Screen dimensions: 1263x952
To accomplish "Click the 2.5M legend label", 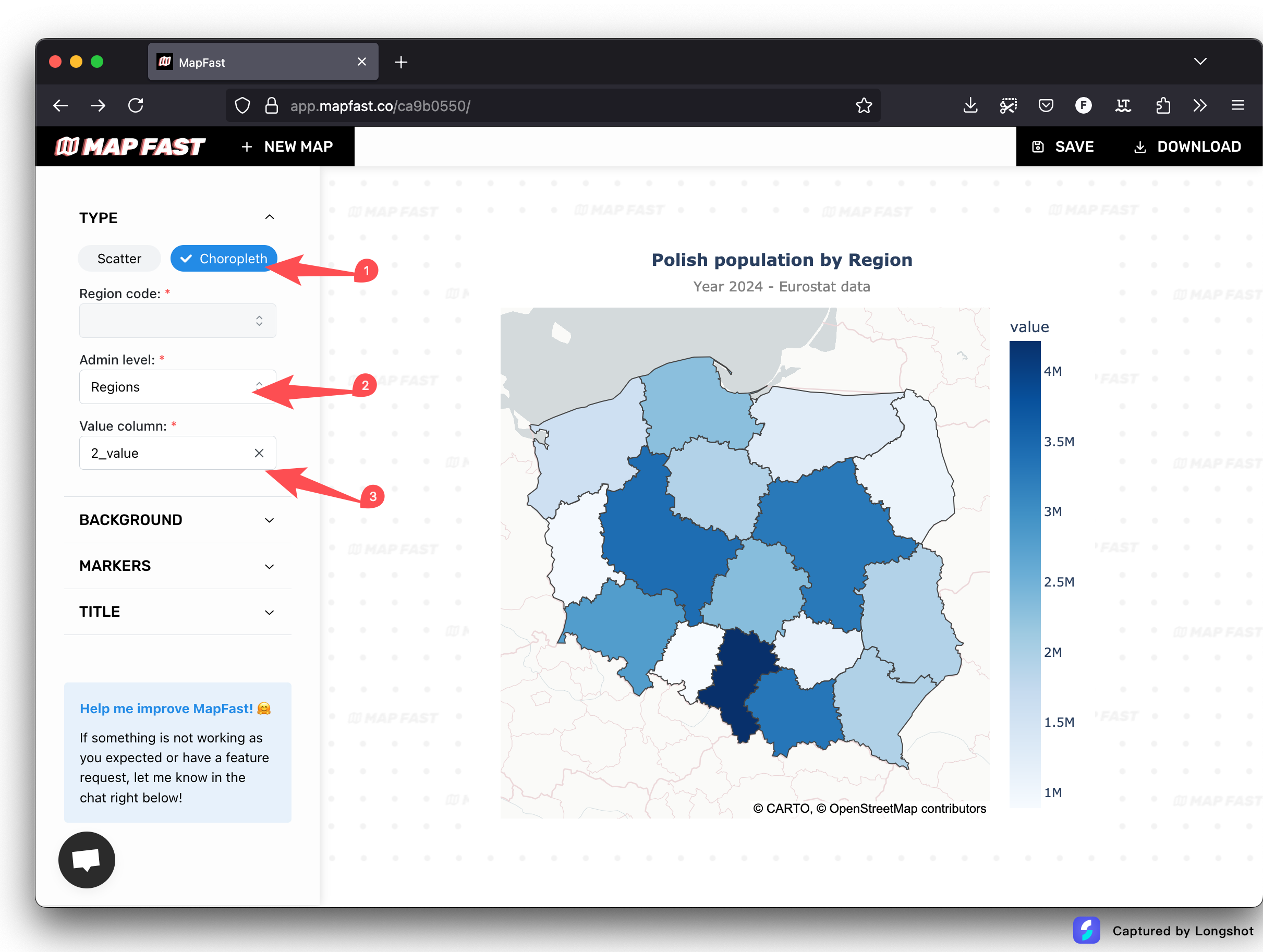I will [1059, 582].
